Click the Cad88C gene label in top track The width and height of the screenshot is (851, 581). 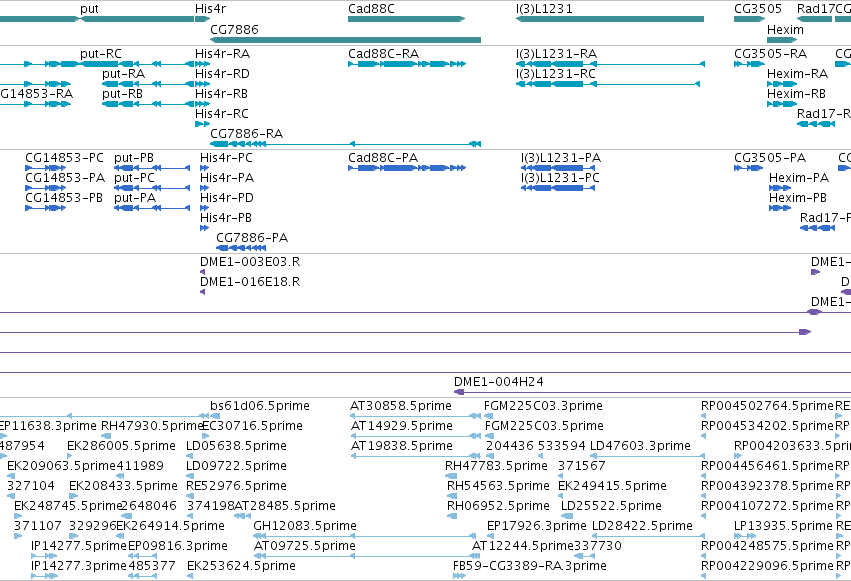[x=371, y=9]
